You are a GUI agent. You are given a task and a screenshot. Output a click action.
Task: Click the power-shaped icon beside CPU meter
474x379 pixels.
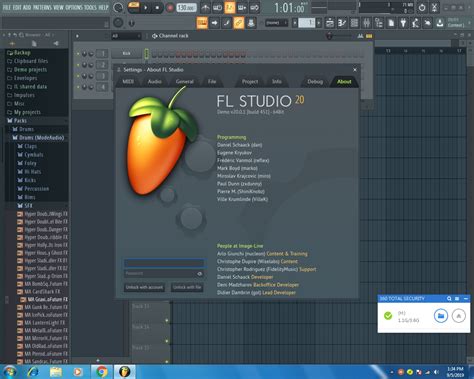[422, 8]
